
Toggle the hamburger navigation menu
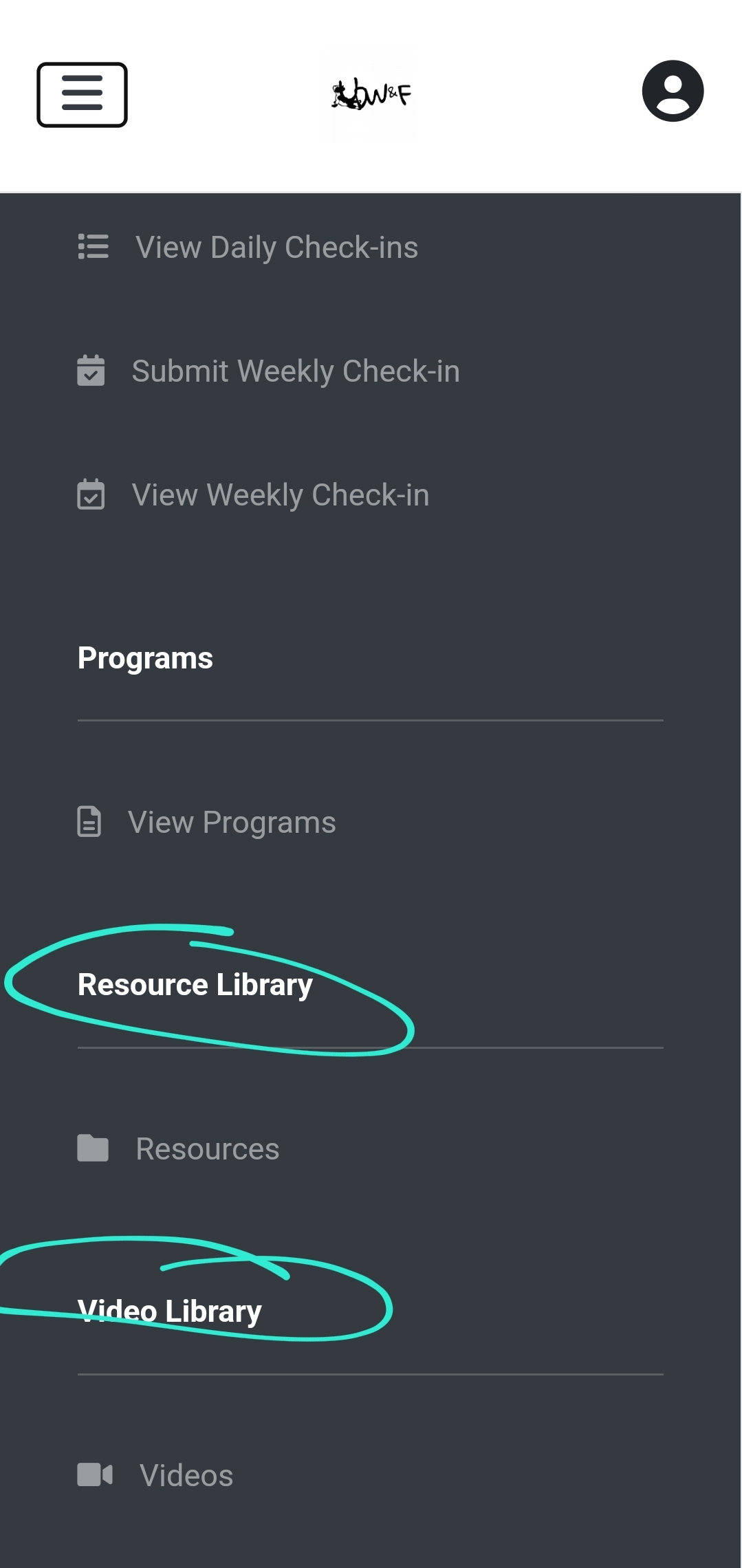click(x=82, y=95)
